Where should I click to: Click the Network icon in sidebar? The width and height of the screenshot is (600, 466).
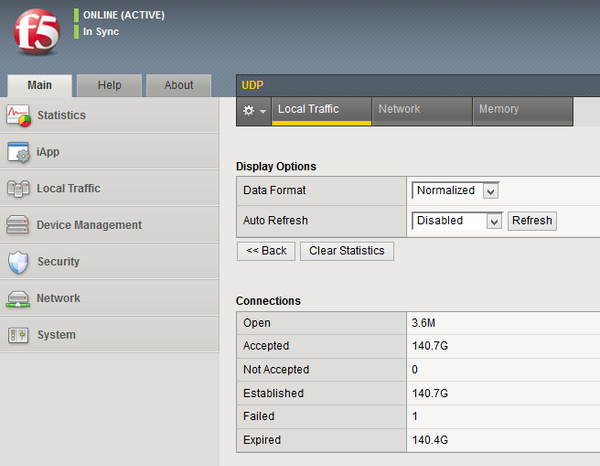[x=19, y=298]
